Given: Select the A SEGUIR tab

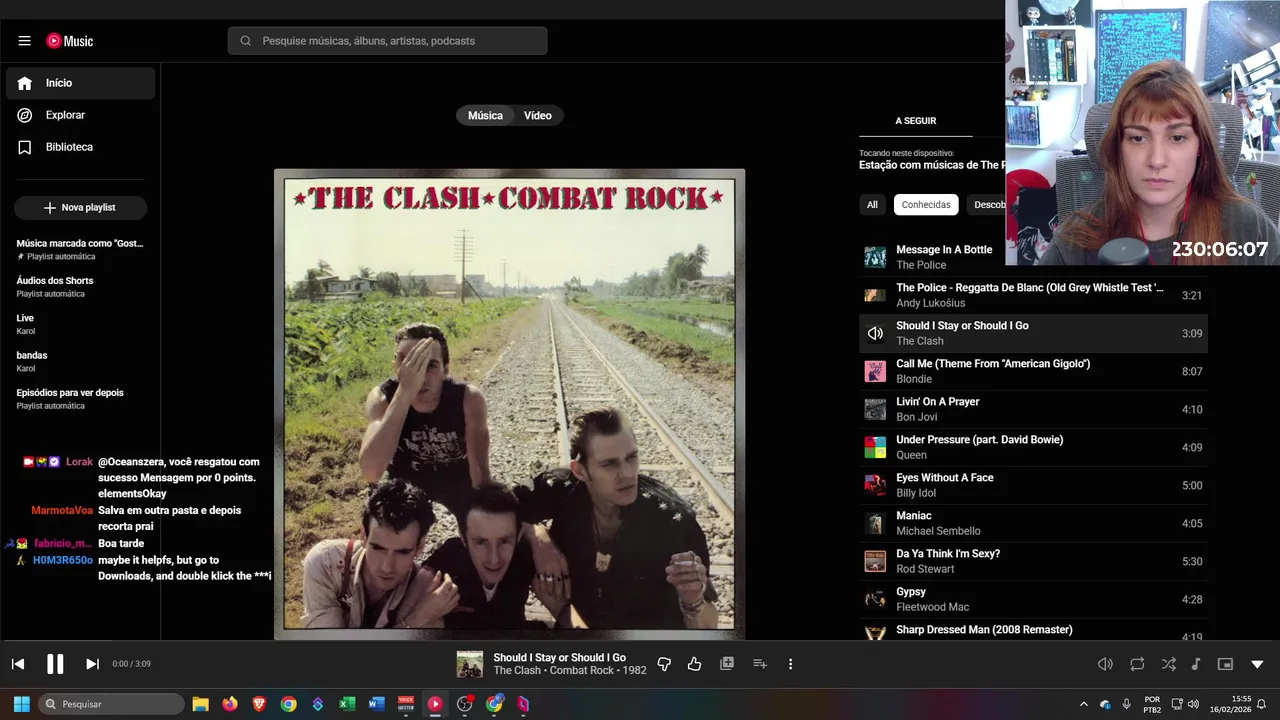Looking at the screenshot, I should coord(915,121).
